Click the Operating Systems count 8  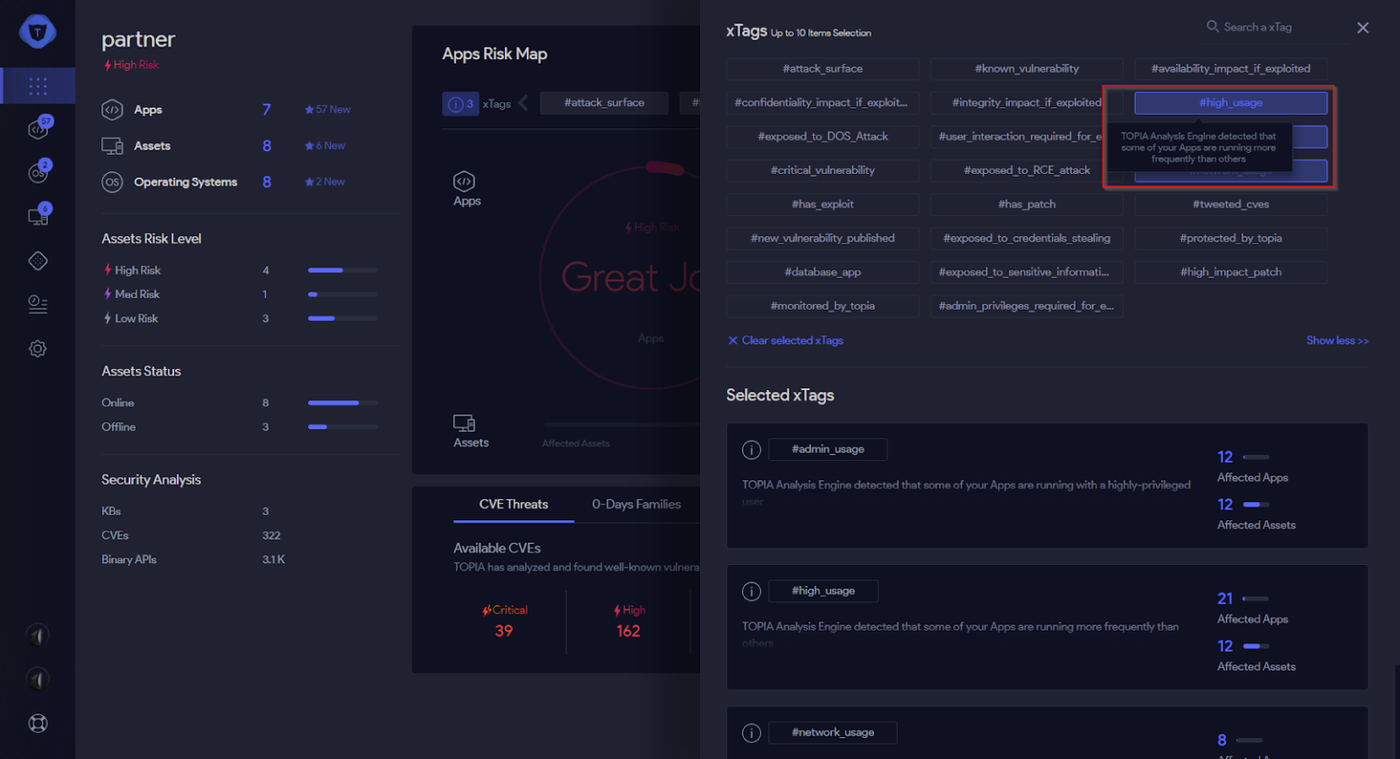266,182
